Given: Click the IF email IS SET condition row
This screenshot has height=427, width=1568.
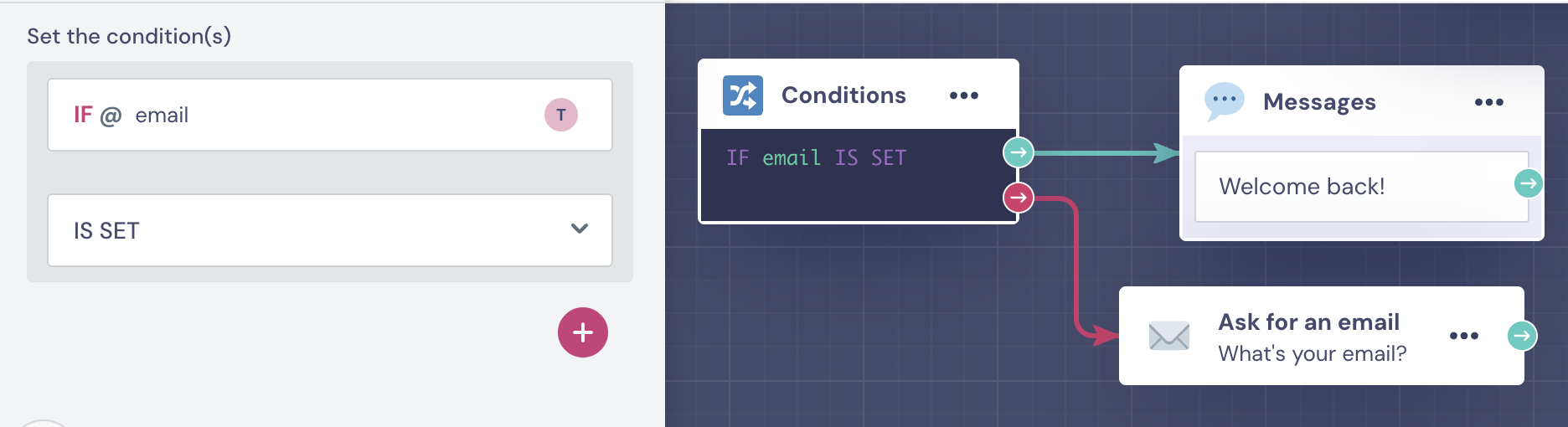Looking at the screenshot, I should click(816, 158).
